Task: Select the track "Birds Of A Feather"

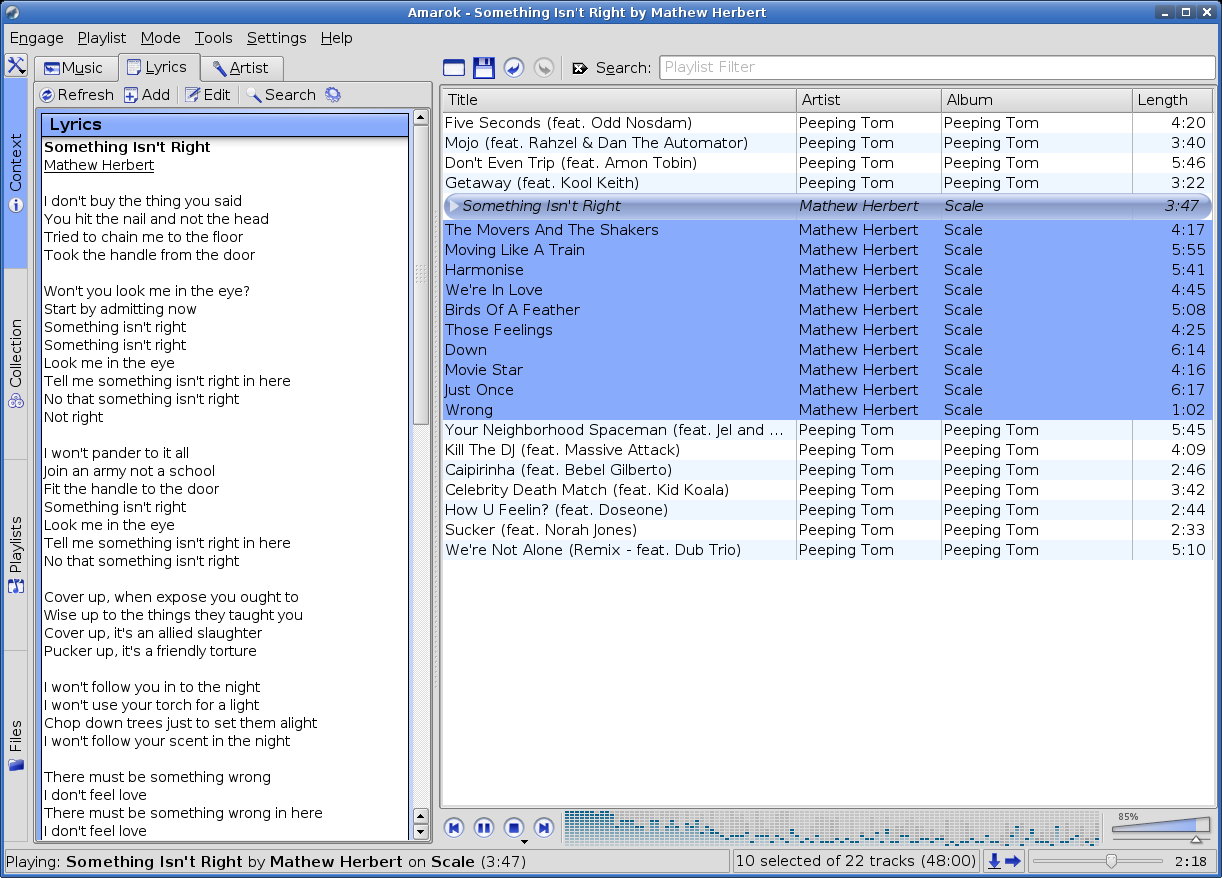Action: 827,310
